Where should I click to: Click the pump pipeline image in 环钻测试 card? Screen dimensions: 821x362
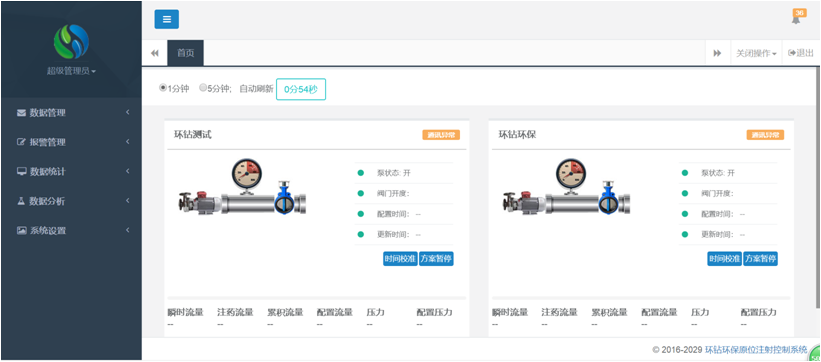(x=242, y=187)
